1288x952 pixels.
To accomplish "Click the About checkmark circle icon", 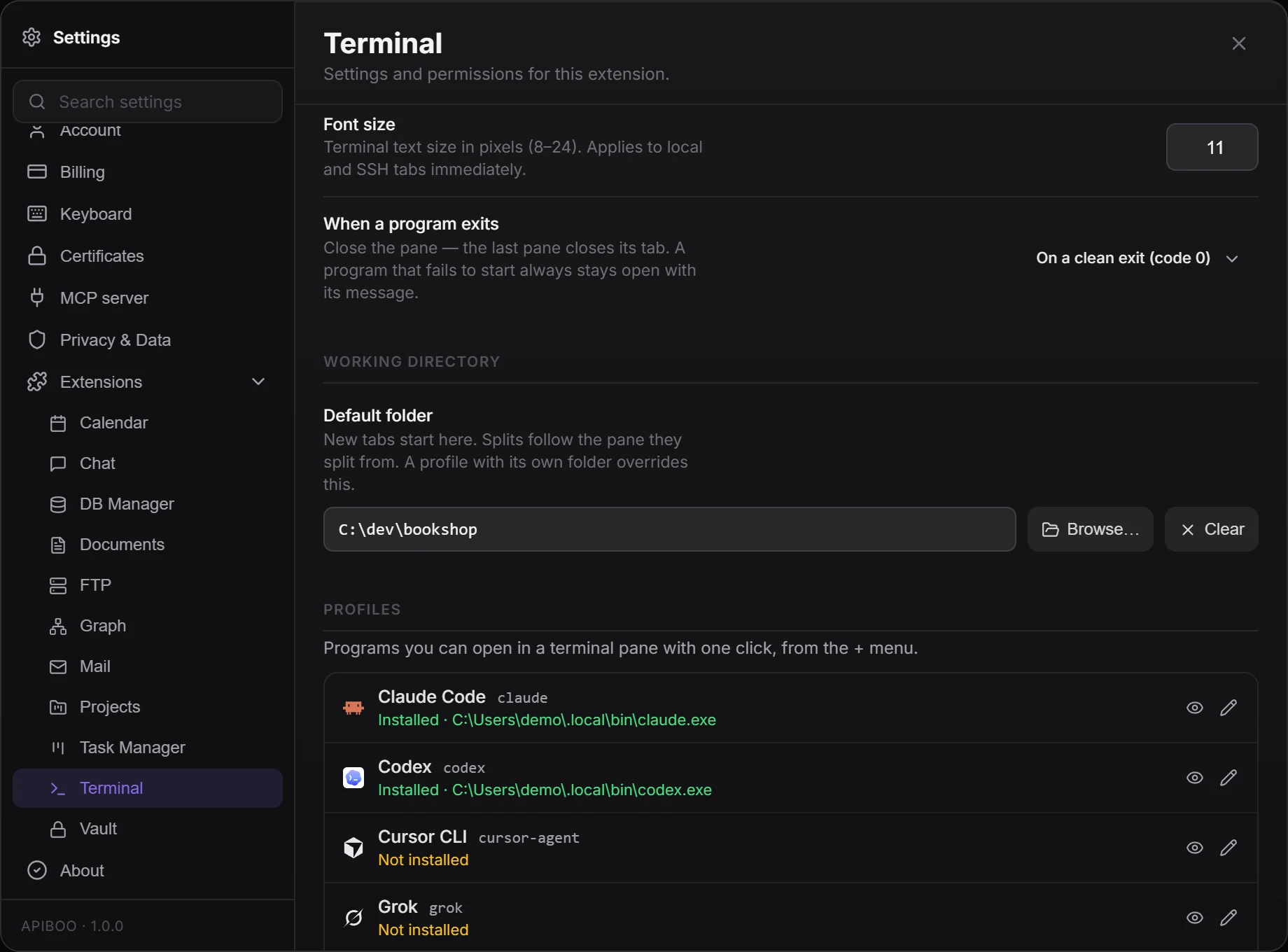I will [37, 870].
